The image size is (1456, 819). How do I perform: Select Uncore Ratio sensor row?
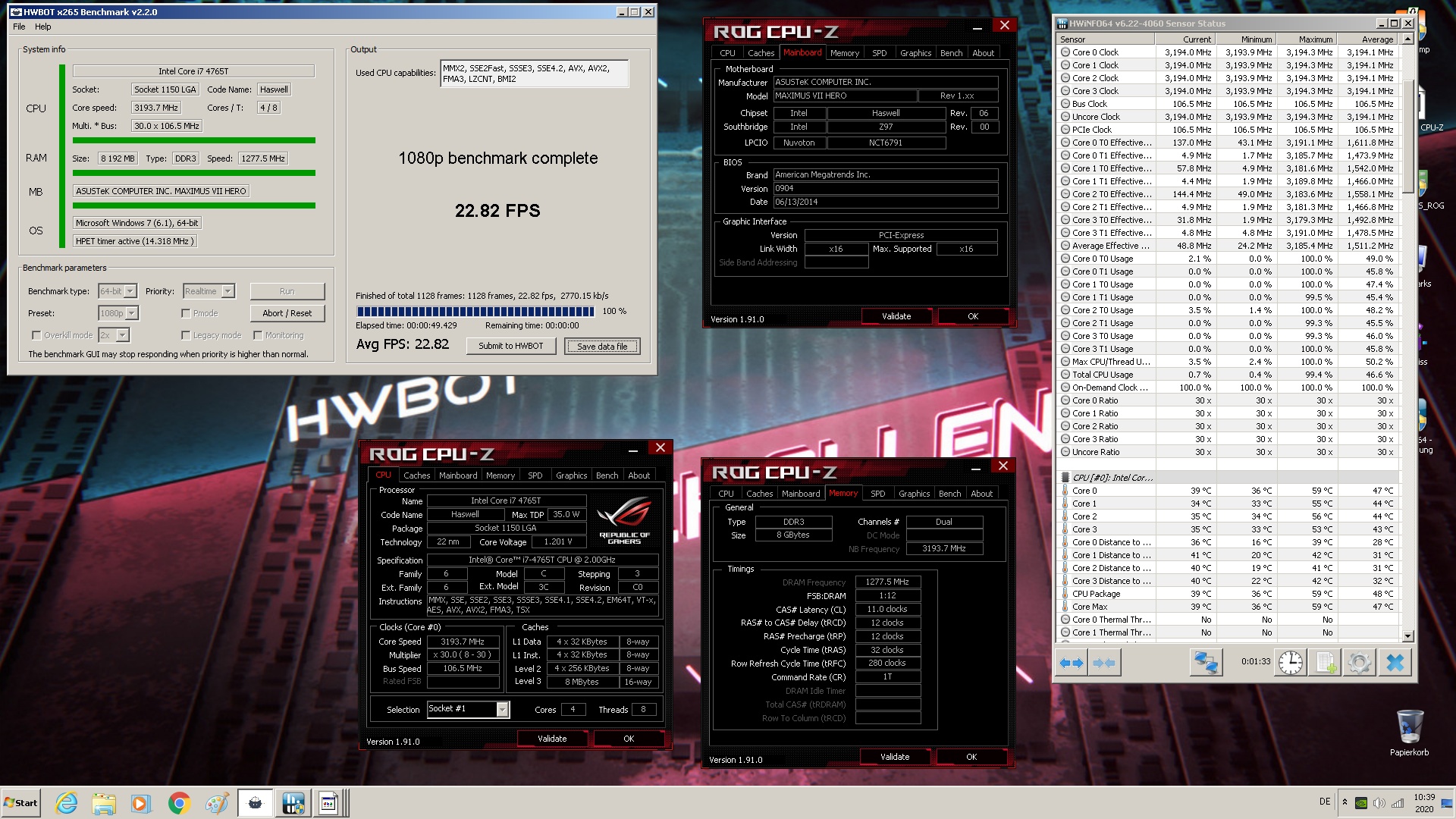(x=1228, y=452)
